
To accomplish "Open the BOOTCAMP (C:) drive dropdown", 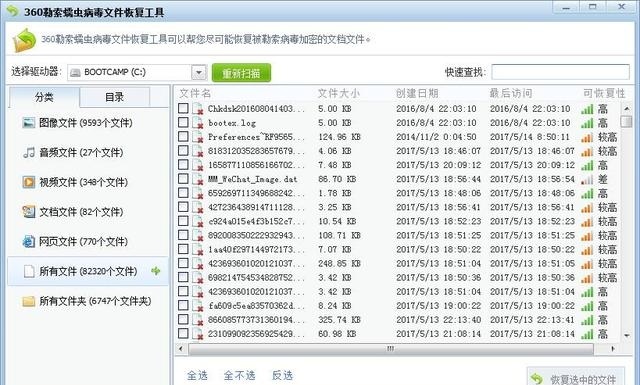I will pyautogui.click(x=199, y=73).
